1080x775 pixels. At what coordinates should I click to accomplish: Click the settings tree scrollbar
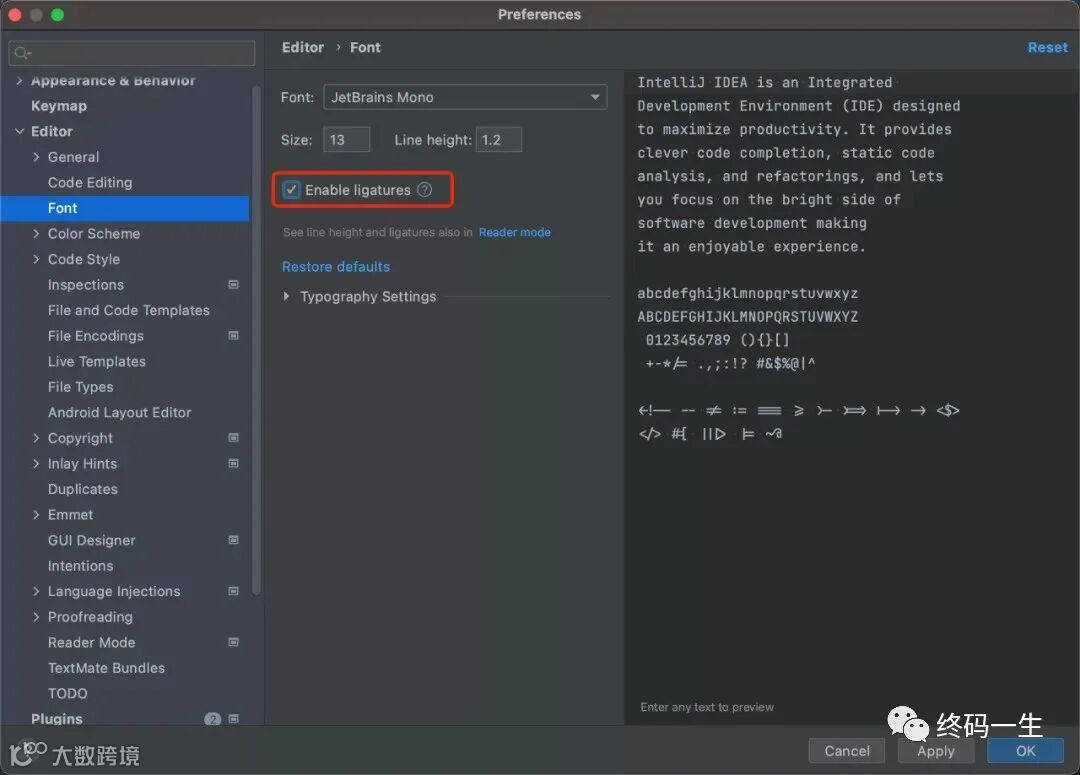tap(256, 339)
